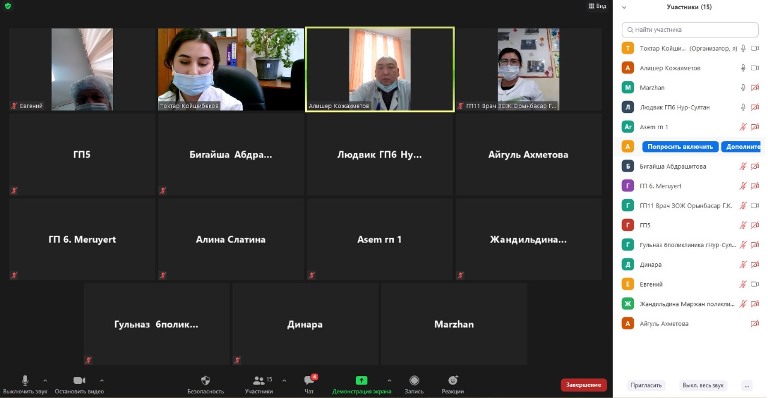
Task: Click the green Share Screen (Демонстрация экрана) icon
Action: click(x=361, y=380)
